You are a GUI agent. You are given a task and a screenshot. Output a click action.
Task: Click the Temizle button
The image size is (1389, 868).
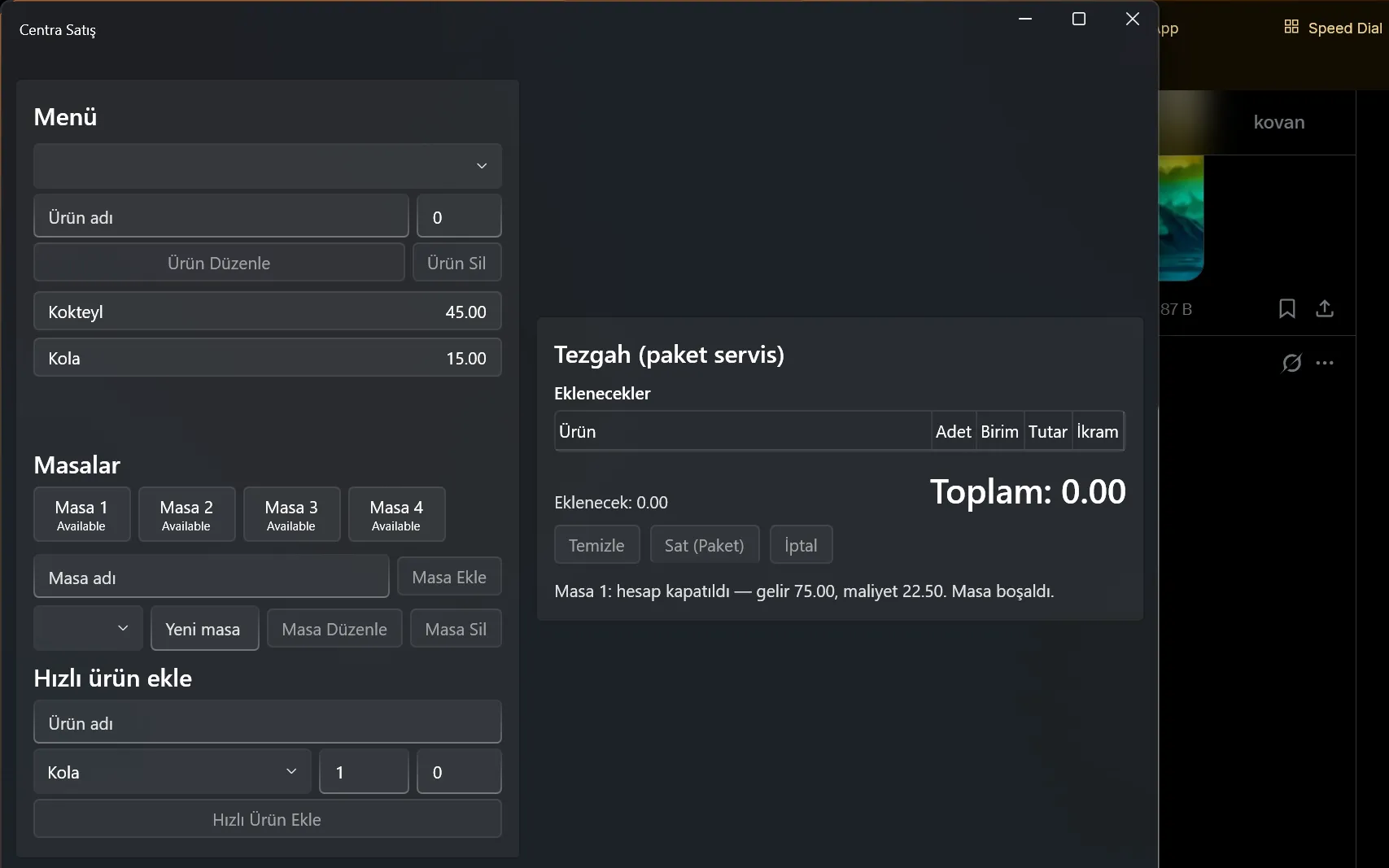(596, 545)
